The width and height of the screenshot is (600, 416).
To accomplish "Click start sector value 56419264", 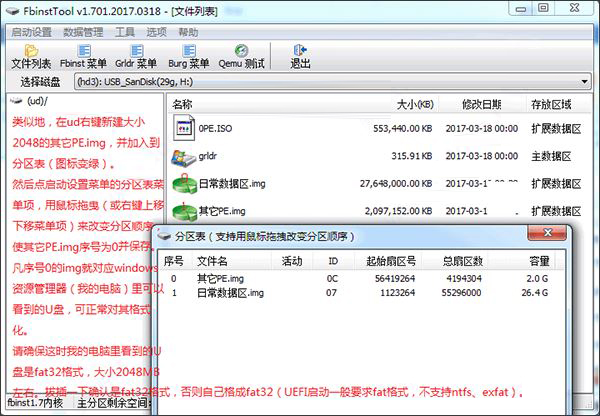I will click(395, 278).
